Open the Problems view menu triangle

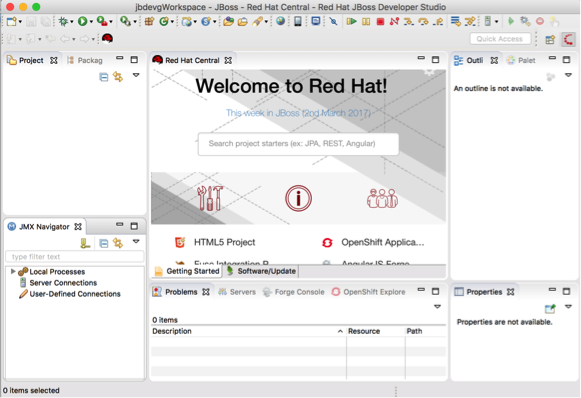click(437, 306)
